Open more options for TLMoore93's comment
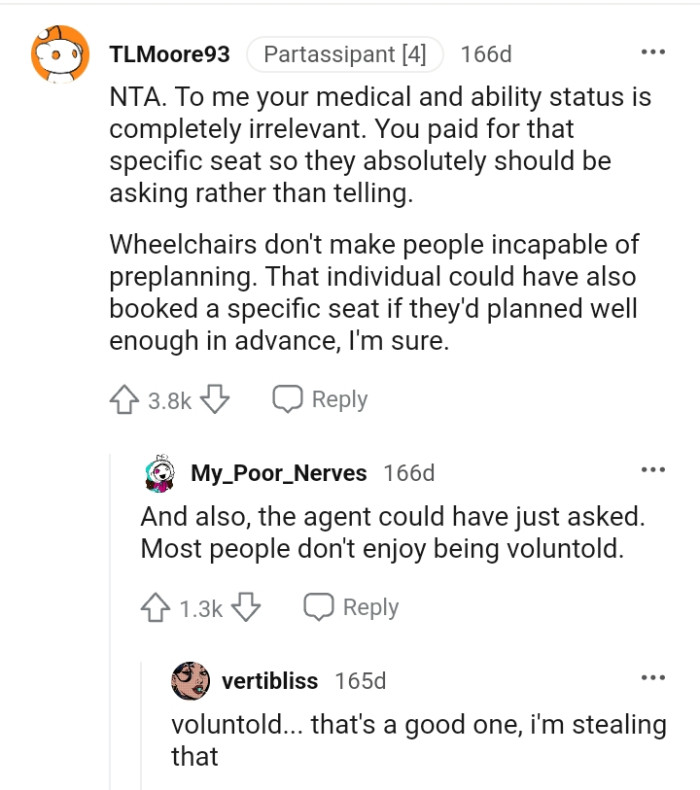 [652, 53]
